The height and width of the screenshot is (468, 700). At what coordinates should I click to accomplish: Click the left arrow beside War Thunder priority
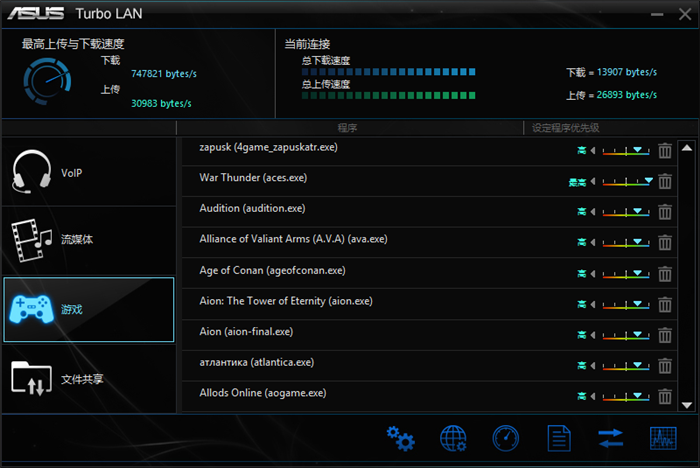coord(593,181)
